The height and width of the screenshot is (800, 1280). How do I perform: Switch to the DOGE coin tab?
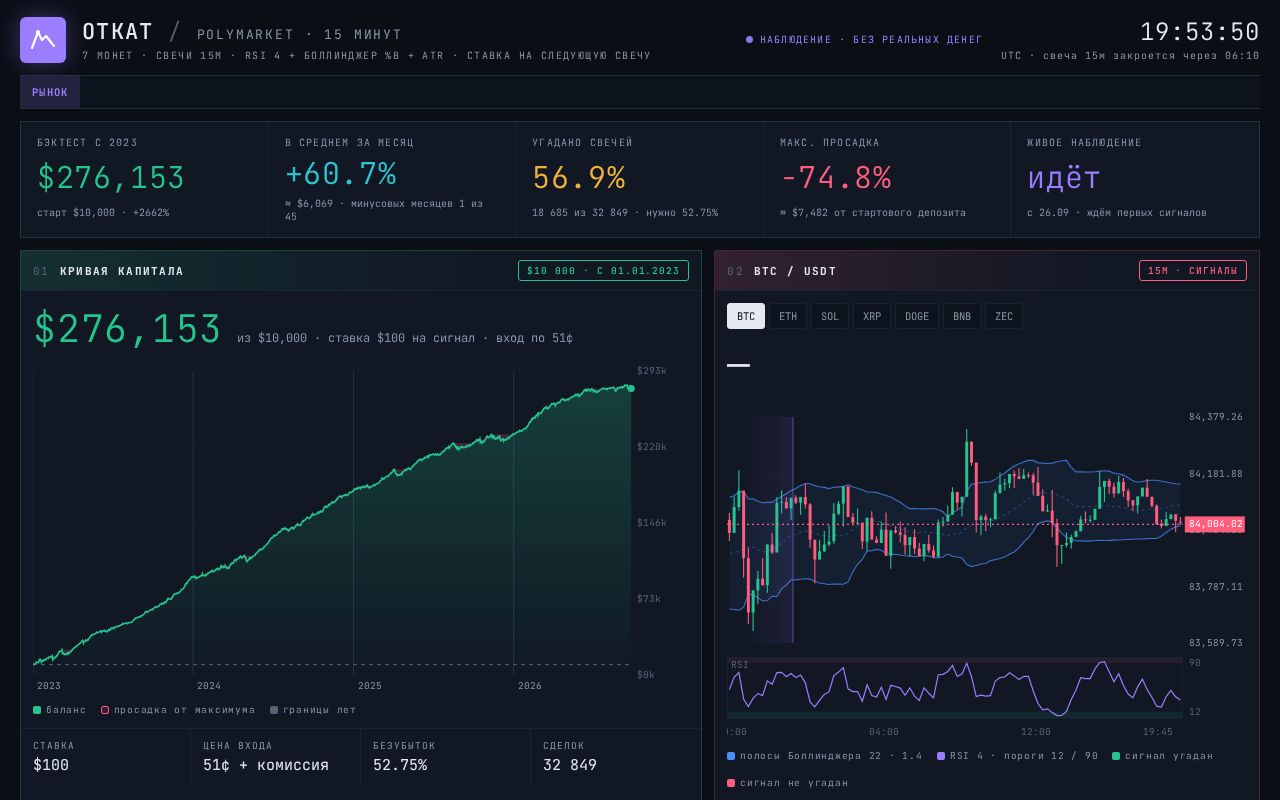coord(917,316)
